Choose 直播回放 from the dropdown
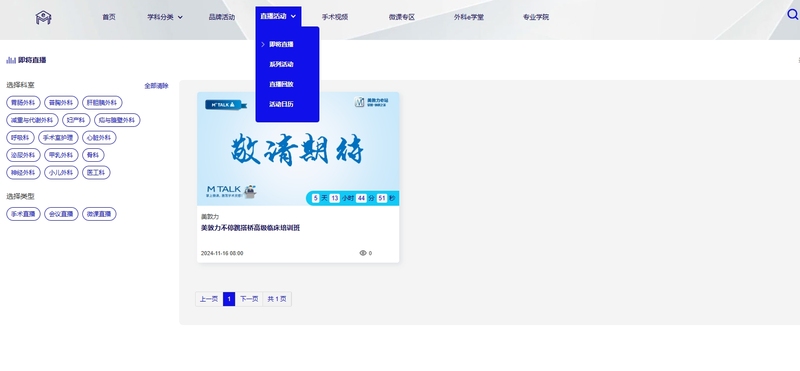The width and height of the screenshot is (800, 371). click(282, 84)
